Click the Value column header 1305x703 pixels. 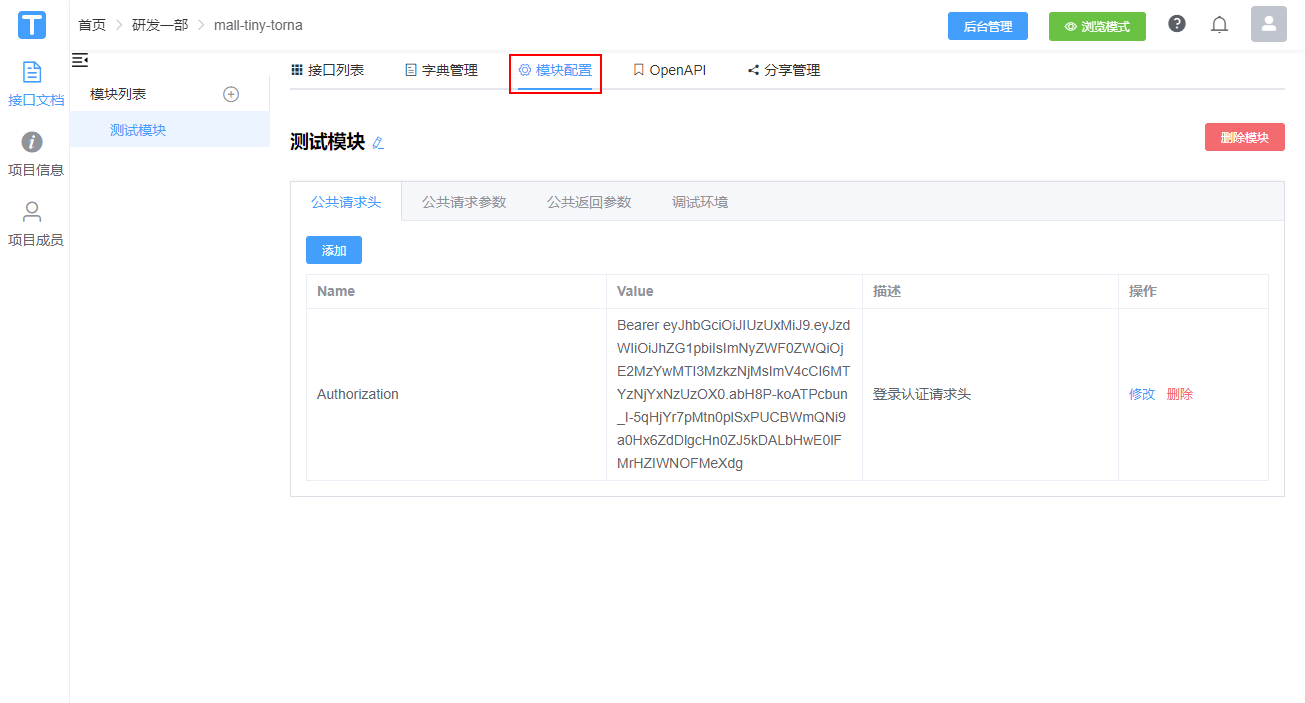tap(734, 291)
